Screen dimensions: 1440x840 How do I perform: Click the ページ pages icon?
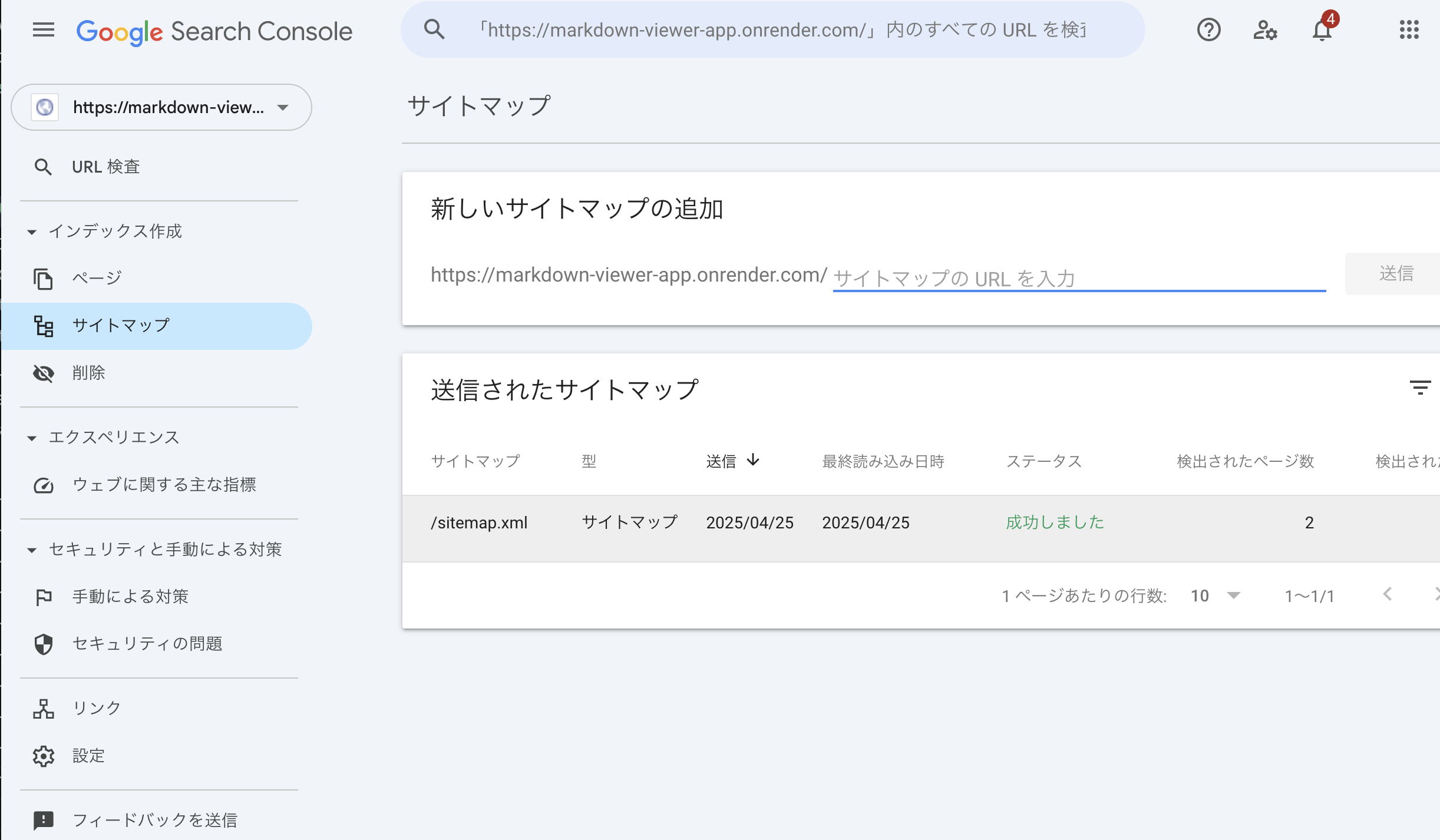[43, 279]
